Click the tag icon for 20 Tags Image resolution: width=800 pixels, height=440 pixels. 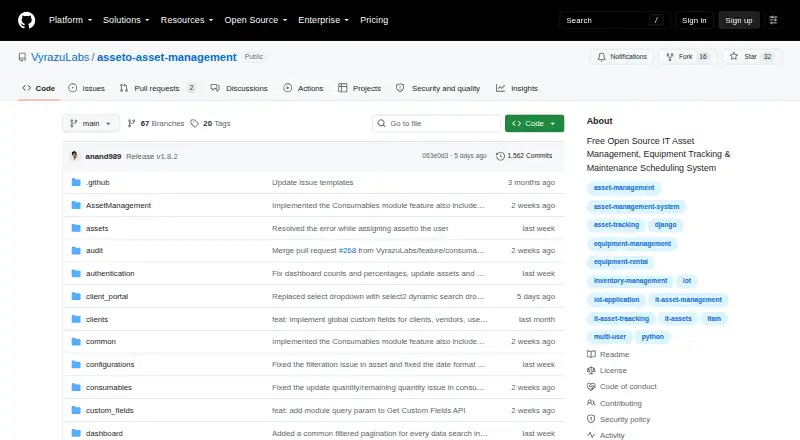click(194, 124)
